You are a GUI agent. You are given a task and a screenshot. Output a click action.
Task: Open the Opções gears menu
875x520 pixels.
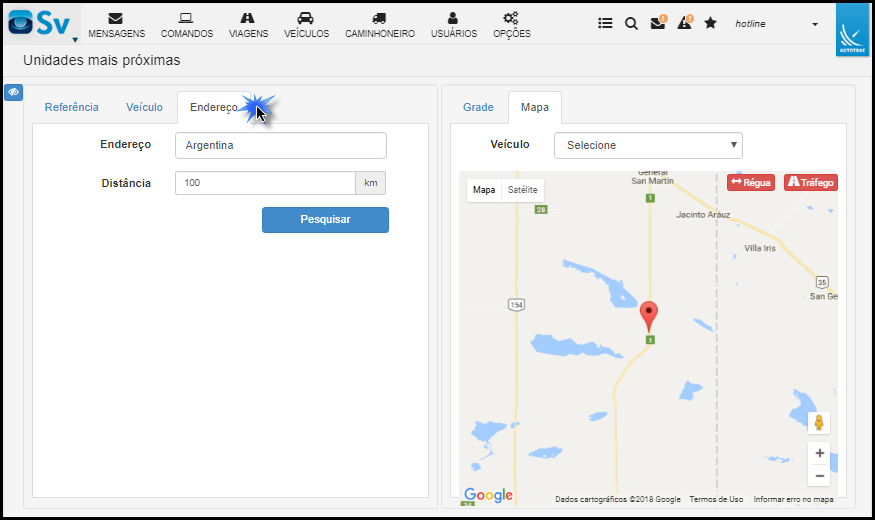click(x=512, y=26)
